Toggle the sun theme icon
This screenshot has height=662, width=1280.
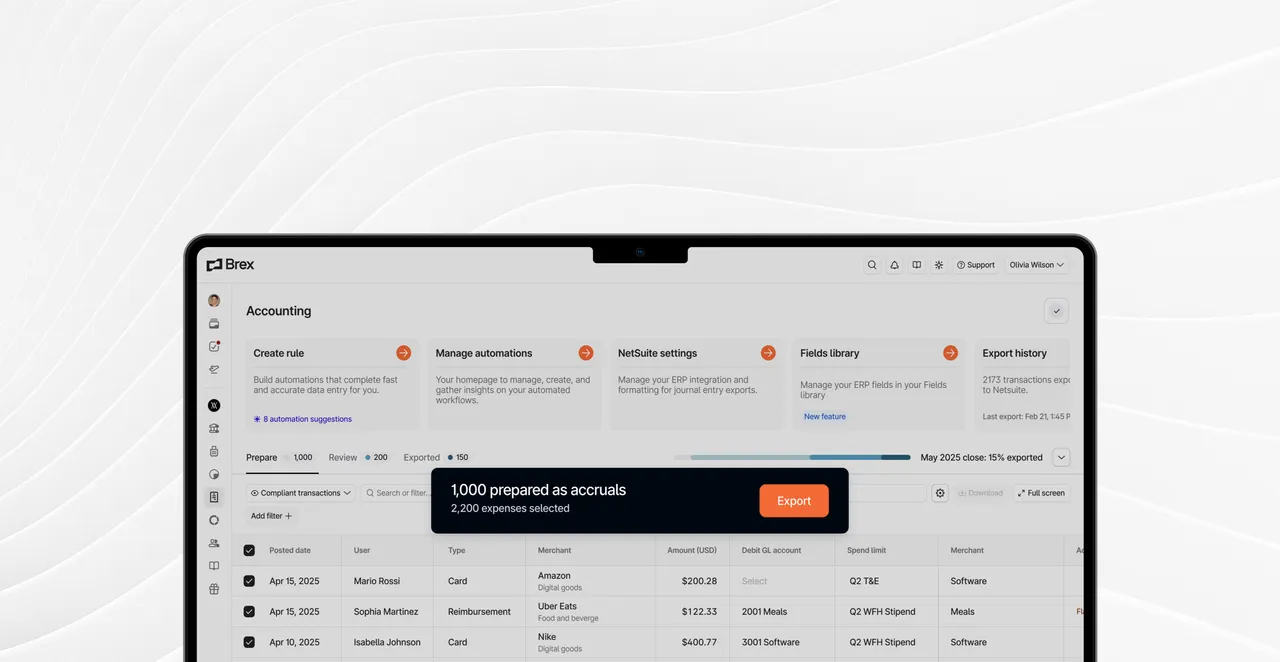tap(938, 265)
